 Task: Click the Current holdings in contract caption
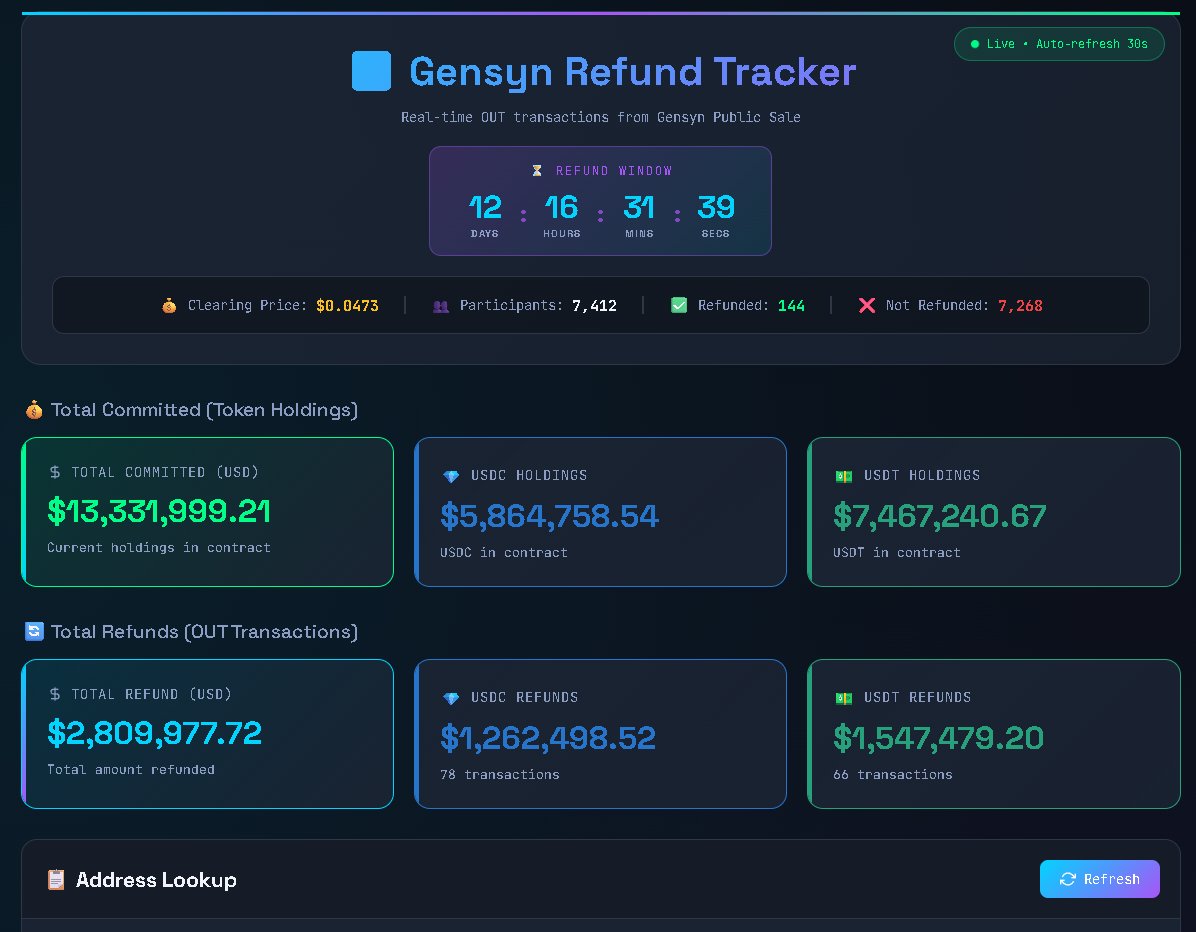click(x=159, y=548)
